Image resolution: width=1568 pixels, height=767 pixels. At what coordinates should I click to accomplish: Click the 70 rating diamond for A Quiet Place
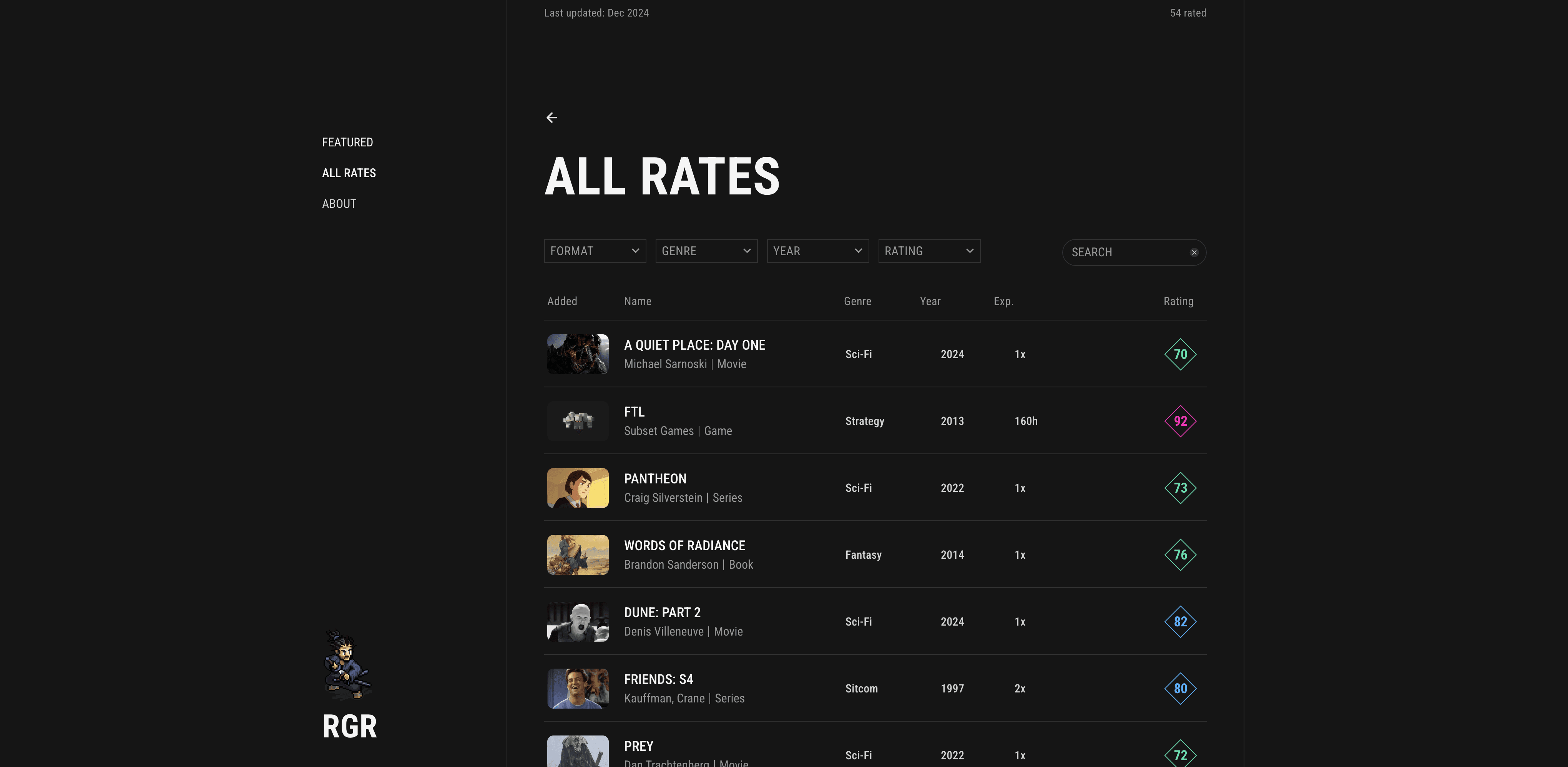point(1180,354)
